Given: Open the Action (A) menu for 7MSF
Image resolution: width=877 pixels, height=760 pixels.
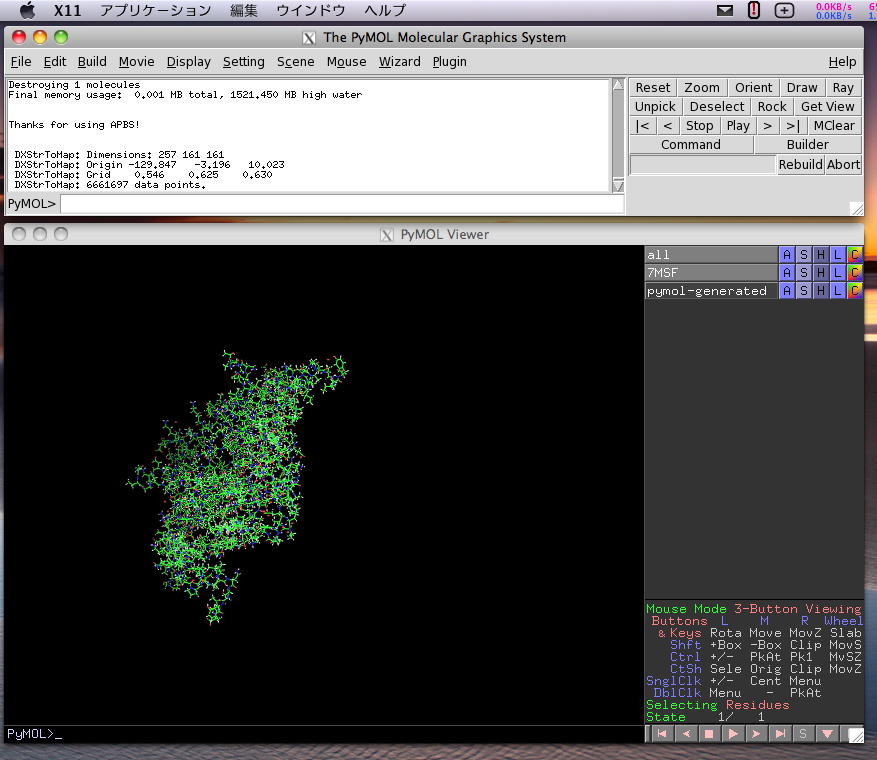Looking at the screenshot, I should (x=786, y=272).
